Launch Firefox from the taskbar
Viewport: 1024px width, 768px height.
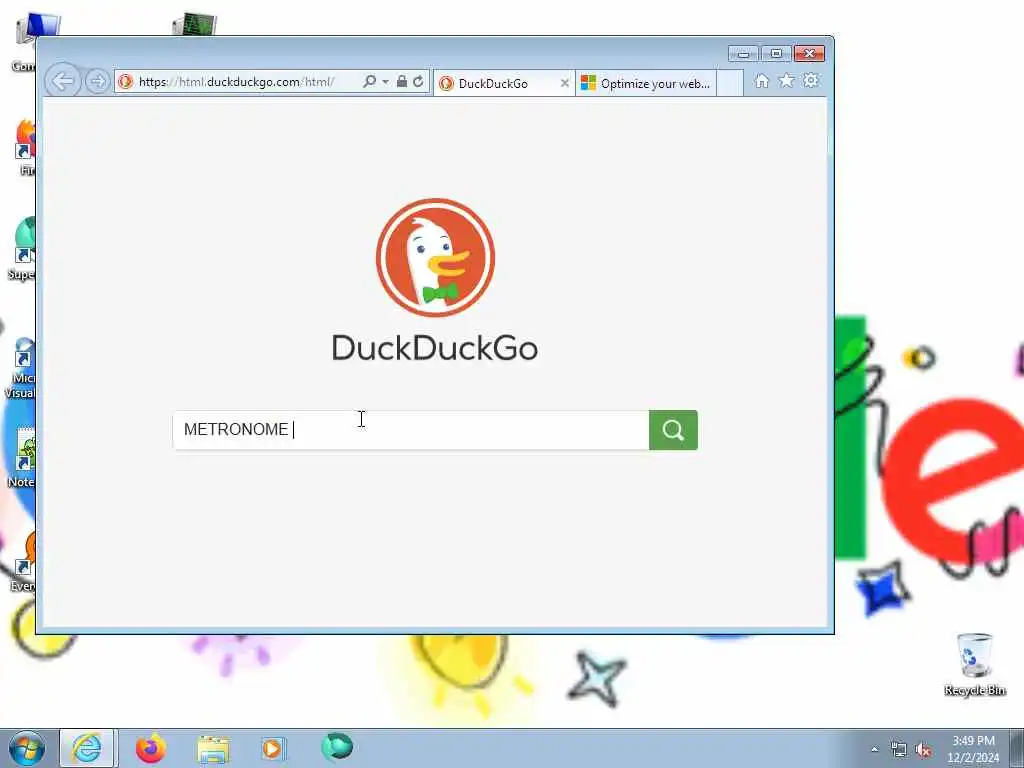151,748
